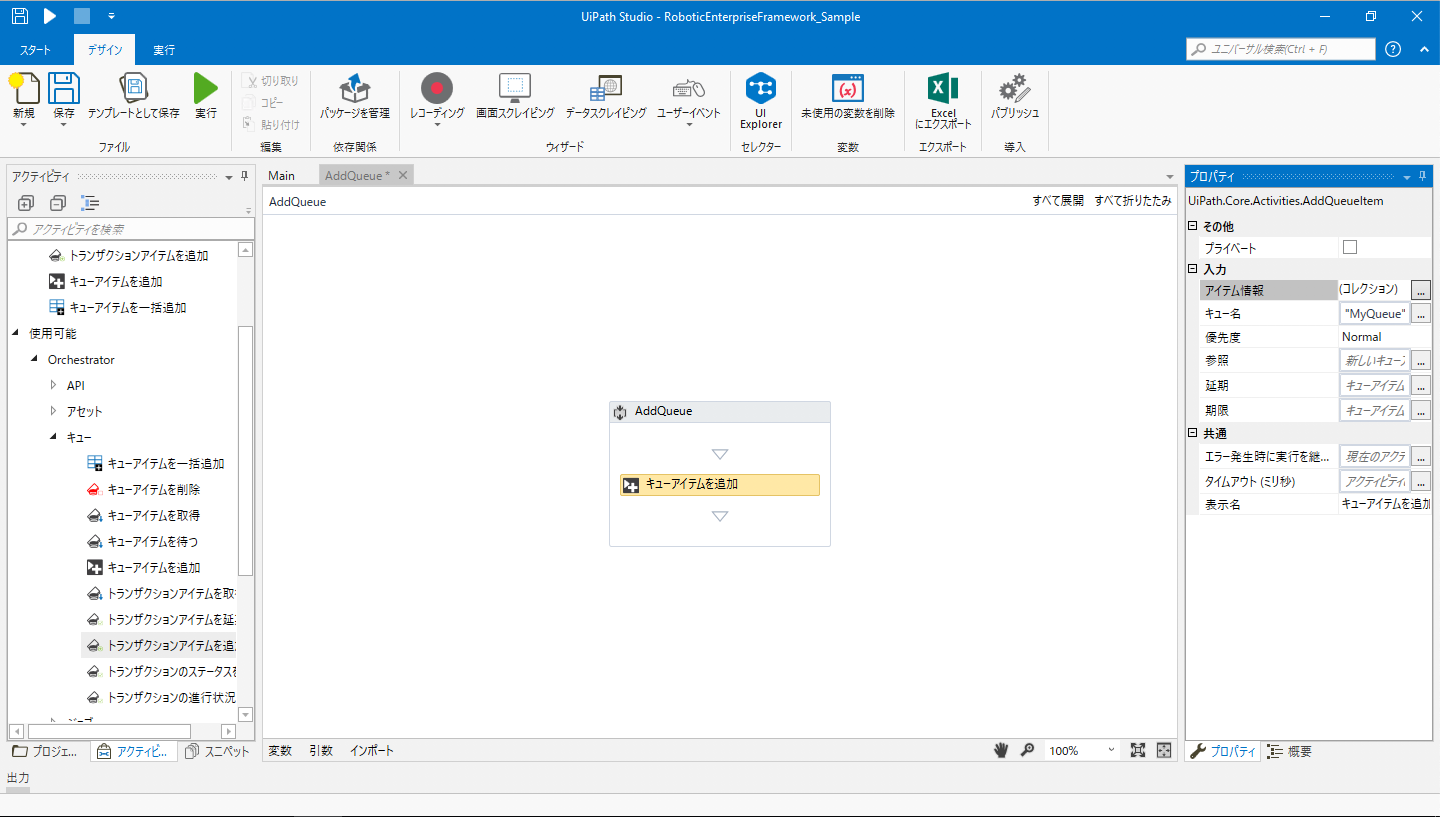Viewport: 1440px width, 817px height.
Task: Click the 保存 (Save) ribbon icon
Action: [64, 88]
